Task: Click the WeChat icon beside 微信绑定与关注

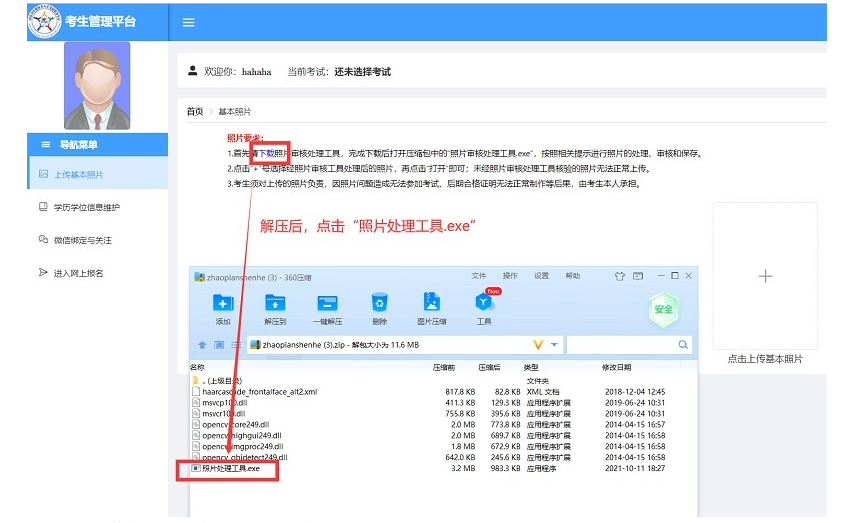Action: [x=43, y=239]
